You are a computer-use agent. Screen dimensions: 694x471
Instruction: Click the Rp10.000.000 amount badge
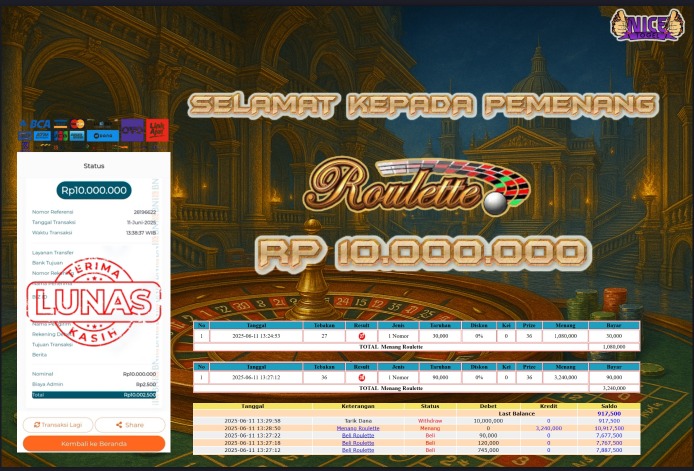coord(93,189)
